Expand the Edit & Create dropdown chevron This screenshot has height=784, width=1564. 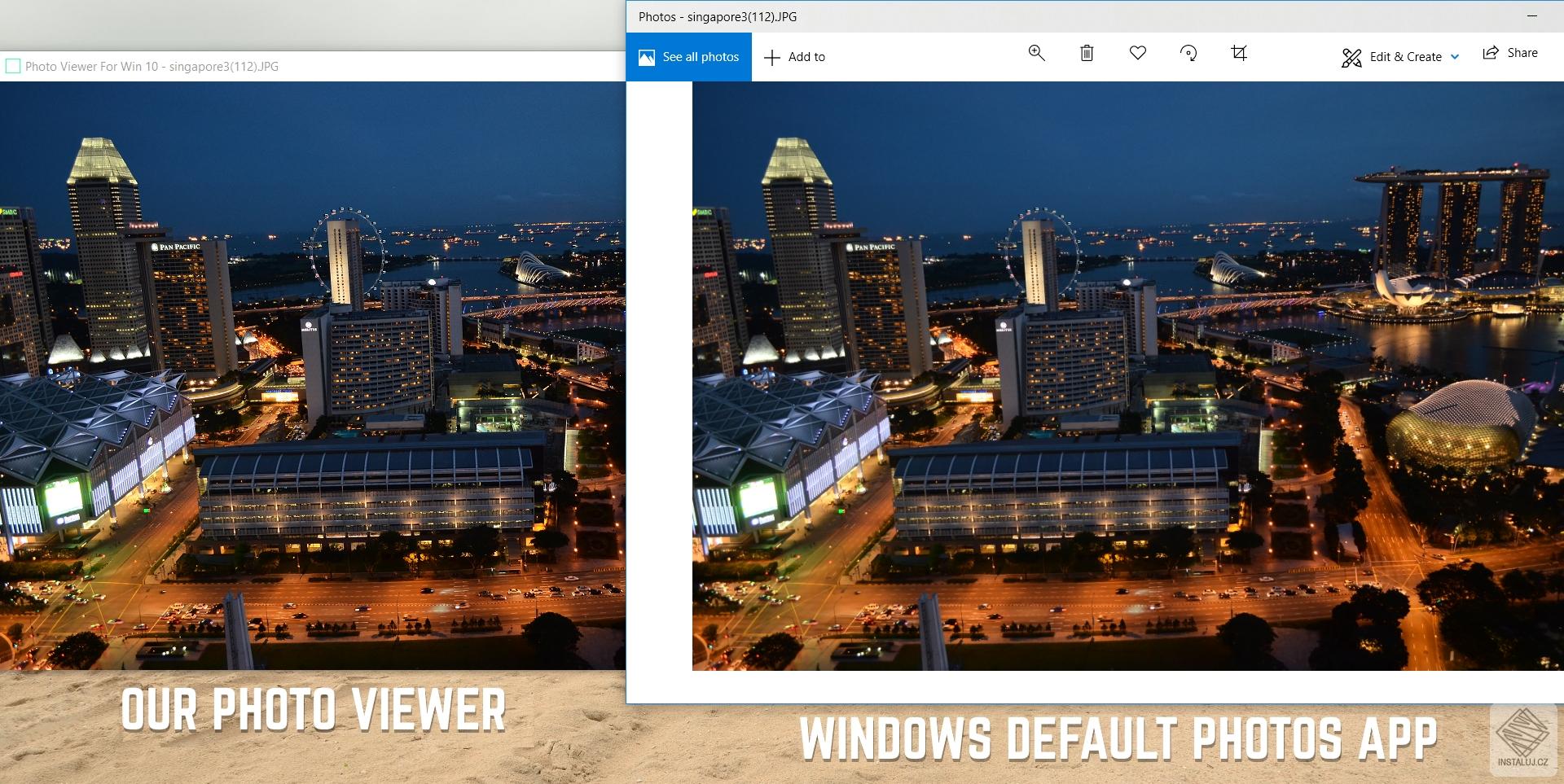click(x=1455, y=57)
